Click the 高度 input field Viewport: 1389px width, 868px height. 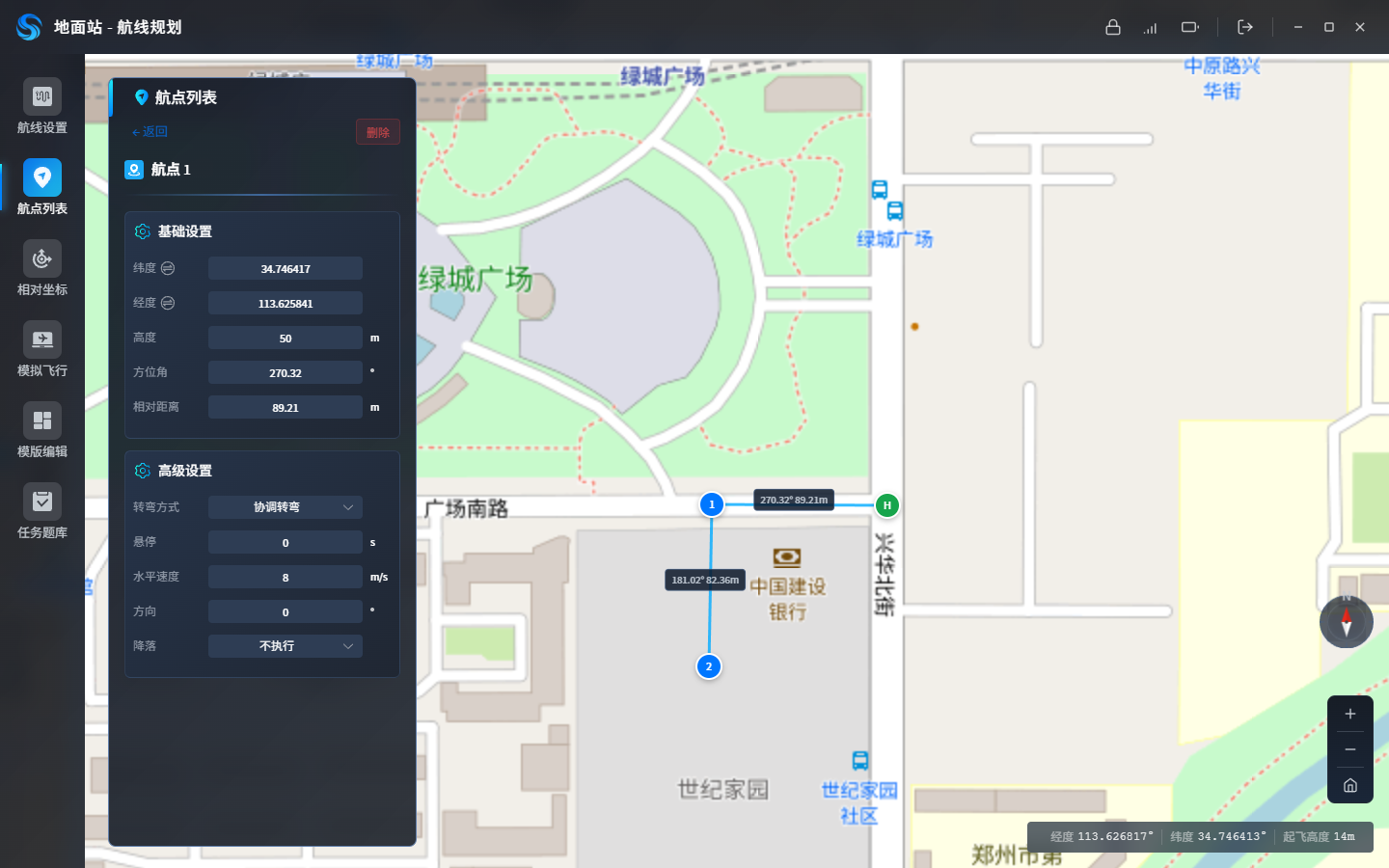[x=286, y=338]
